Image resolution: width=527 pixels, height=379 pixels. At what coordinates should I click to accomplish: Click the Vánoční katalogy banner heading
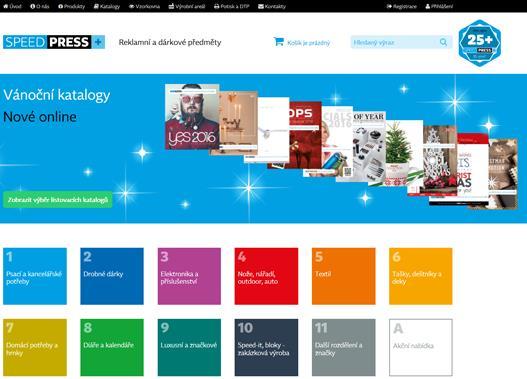[x=57, y=95]
